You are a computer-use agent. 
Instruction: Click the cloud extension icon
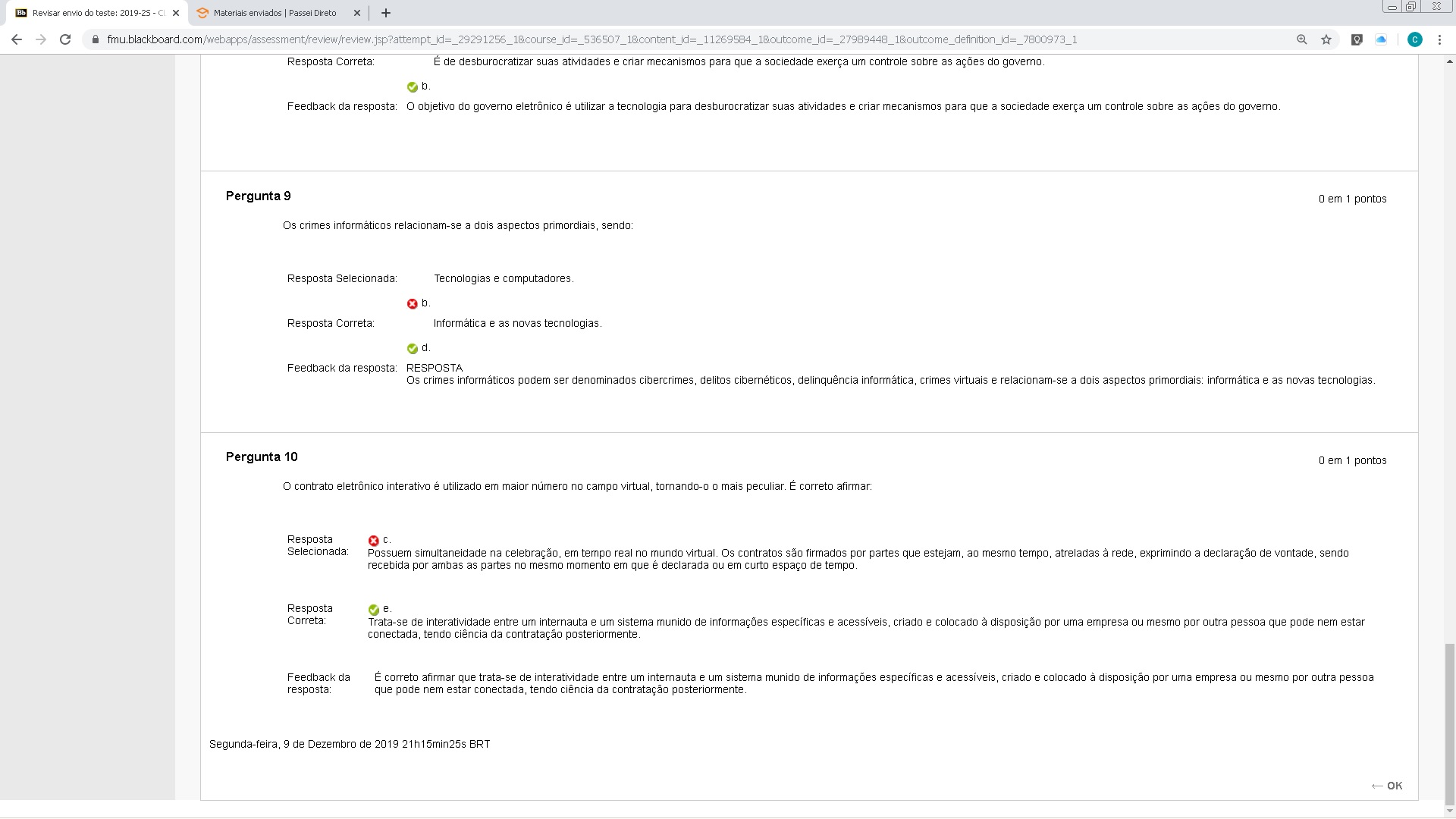coord(1381,39)
